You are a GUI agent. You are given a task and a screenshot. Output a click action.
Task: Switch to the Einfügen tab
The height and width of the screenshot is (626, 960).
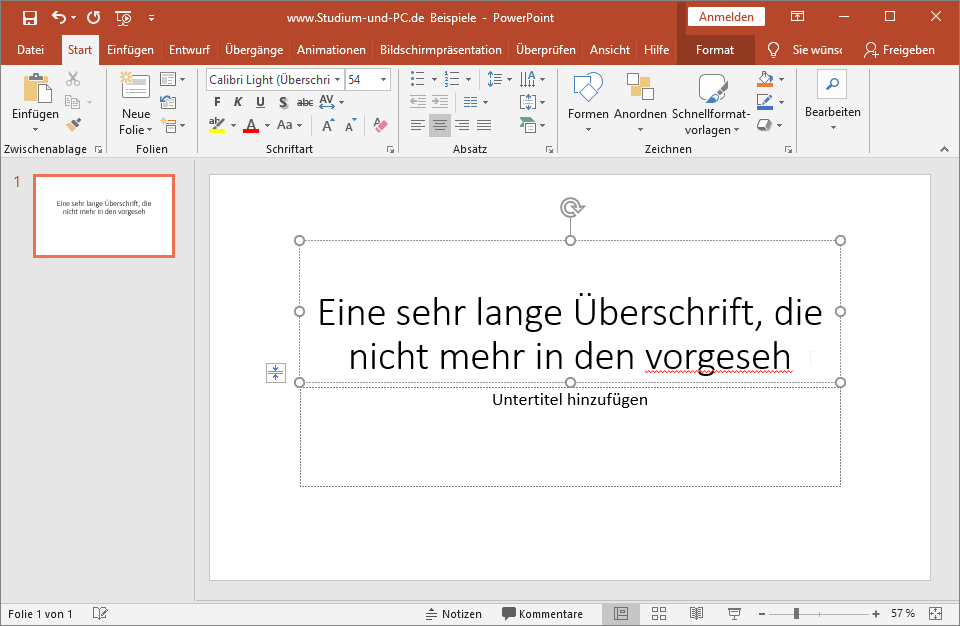130,50
